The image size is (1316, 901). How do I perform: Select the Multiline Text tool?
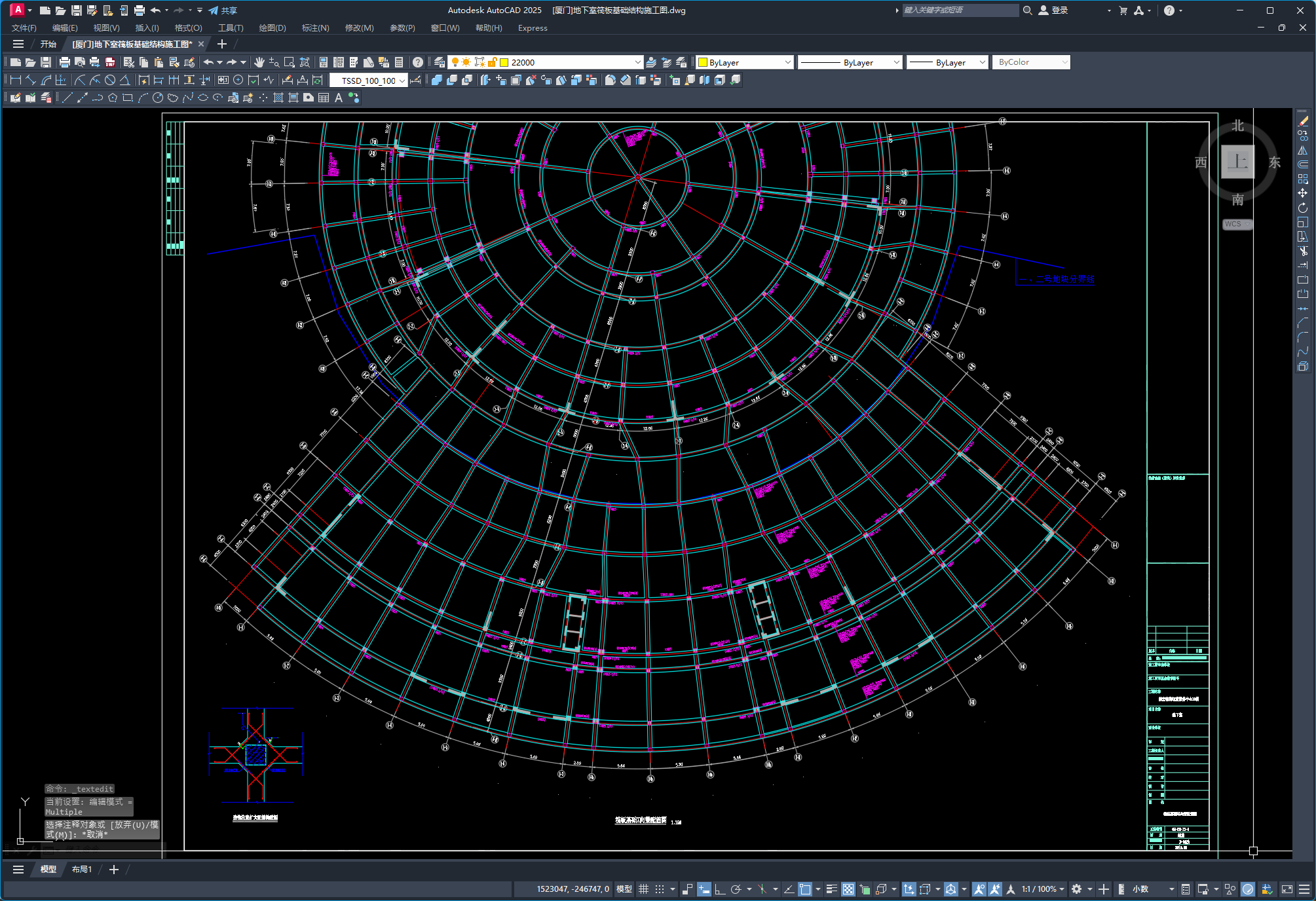pyautogui.click(x=339, y=98)
